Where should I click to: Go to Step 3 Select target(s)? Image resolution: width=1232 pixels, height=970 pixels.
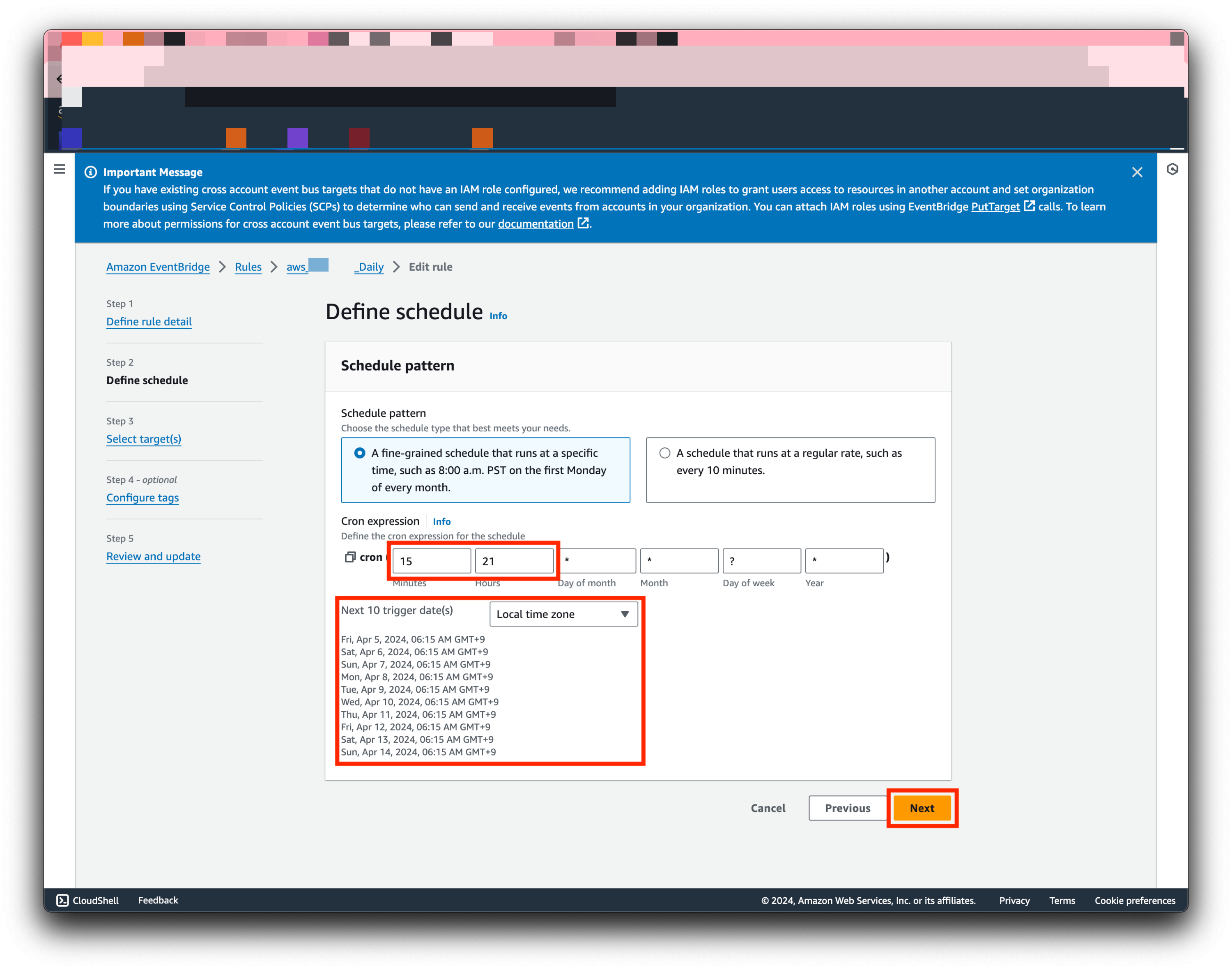click(x=144, y=439)
